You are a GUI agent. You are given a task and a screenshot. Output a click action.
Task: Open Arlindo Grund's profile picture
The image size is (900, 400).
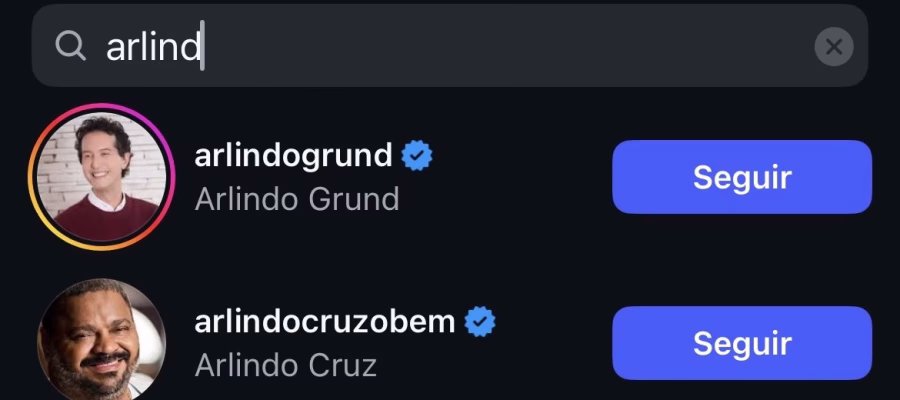[x=102, y=177]
